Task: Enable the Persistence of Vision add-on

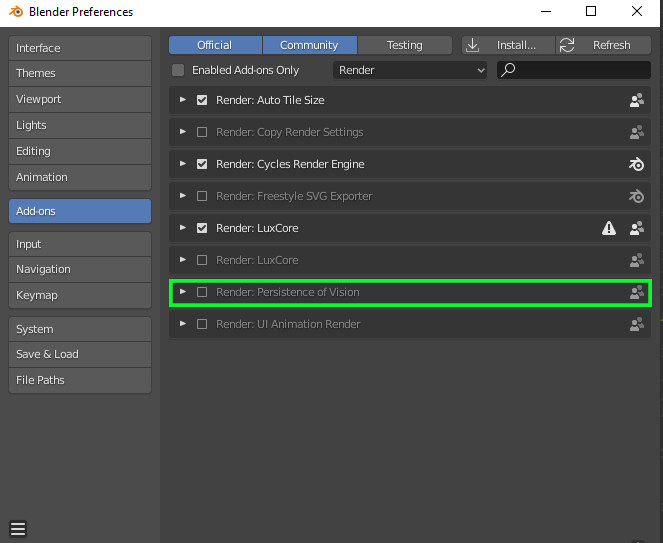Action: click(x=202, y=292)
